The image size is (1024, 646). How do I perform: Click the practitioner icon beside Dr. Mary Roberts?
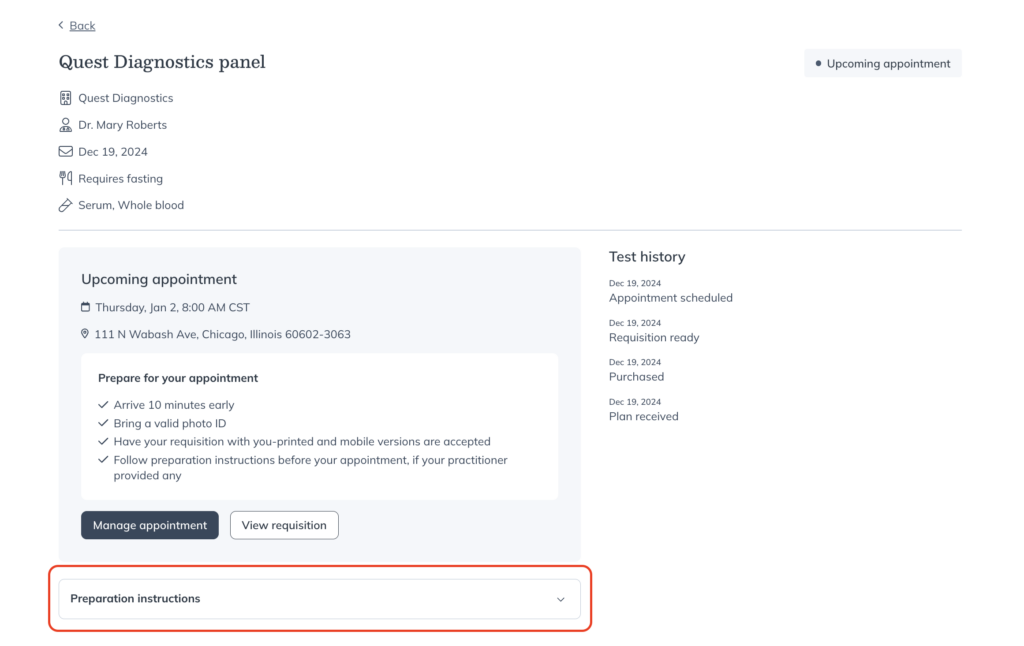pos(66,125)
